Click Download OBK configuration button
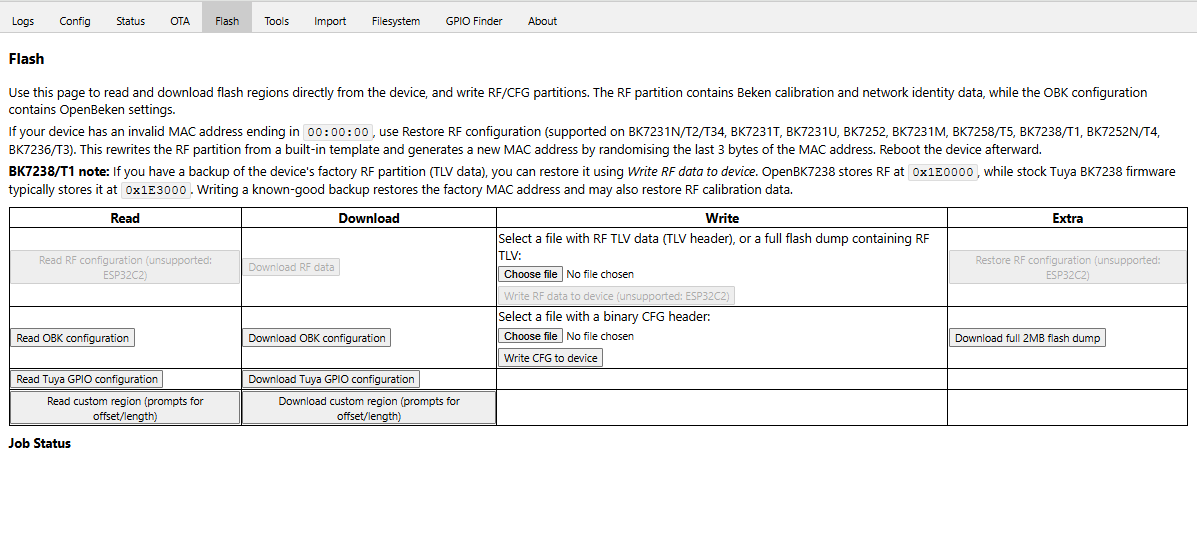Viewport: 1197px width, 542px height. [x=317, y=337]
